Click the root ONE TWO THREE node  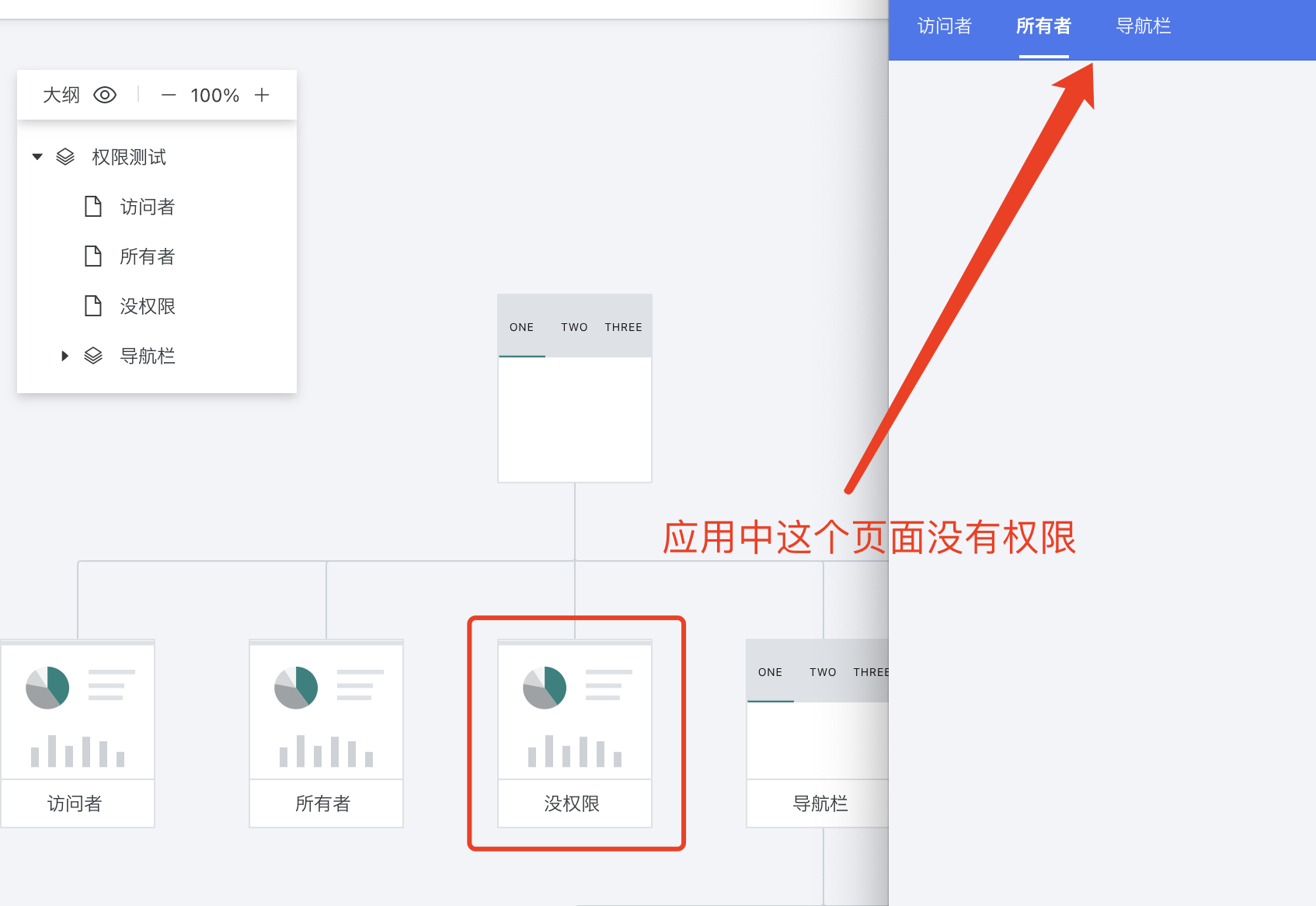[x=575, y=388]
